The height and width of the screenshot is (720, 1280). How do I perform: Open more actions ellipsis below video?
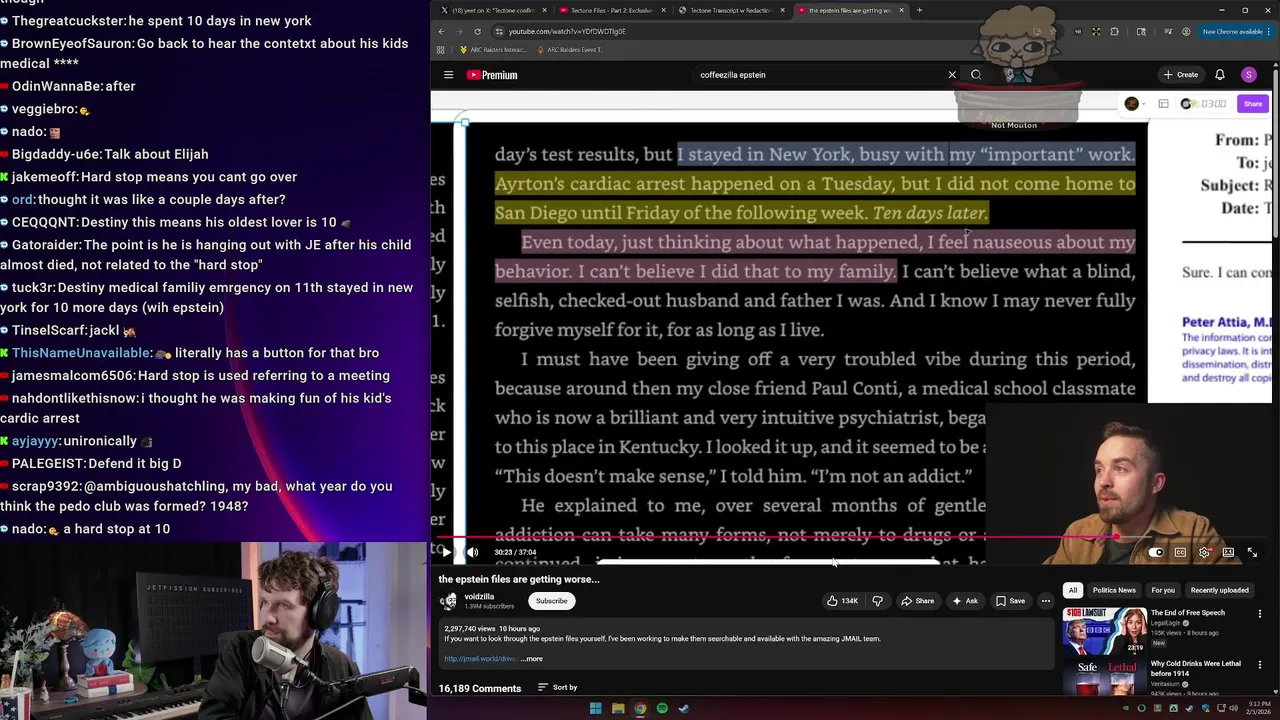1046,601
